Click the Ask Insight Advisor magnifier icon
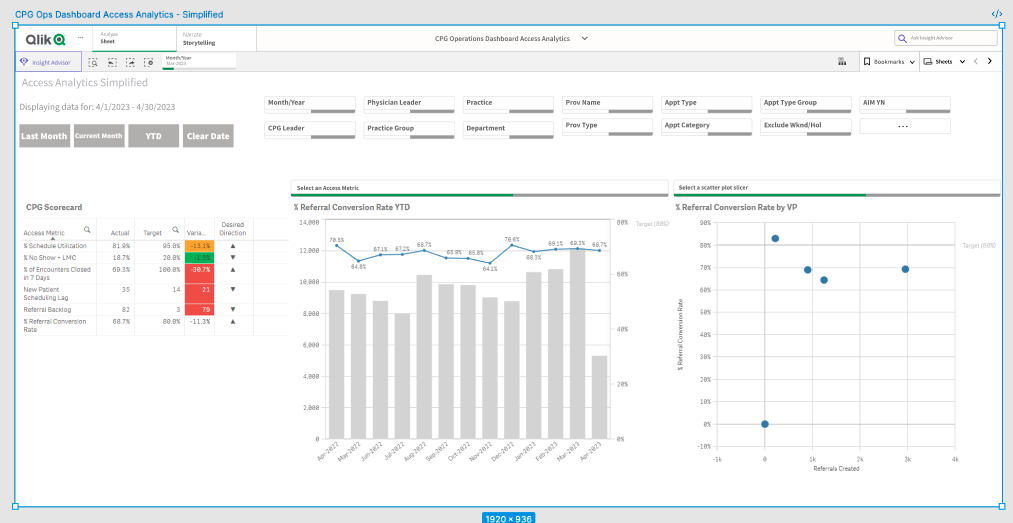This screenshot has width=1013, height=523. tap(902, 38)
